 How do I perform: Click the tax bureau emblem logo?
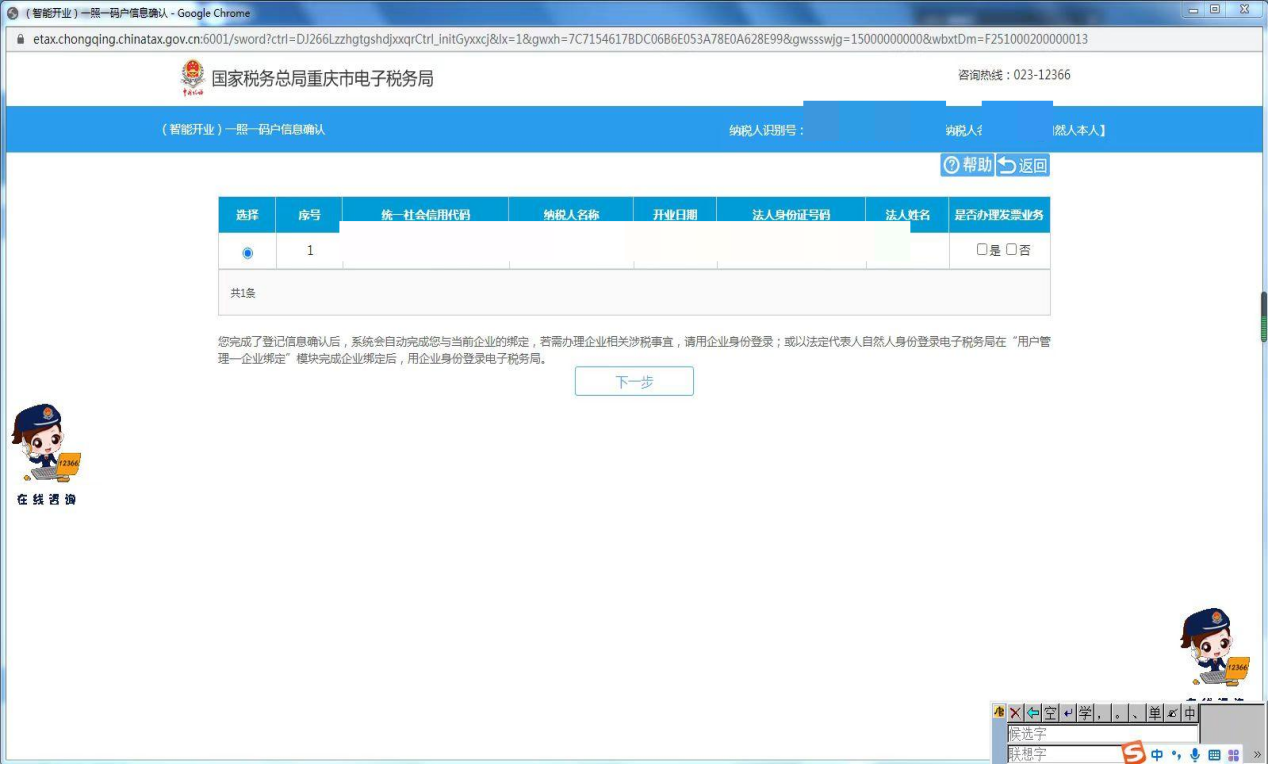[x=192, y=78]
